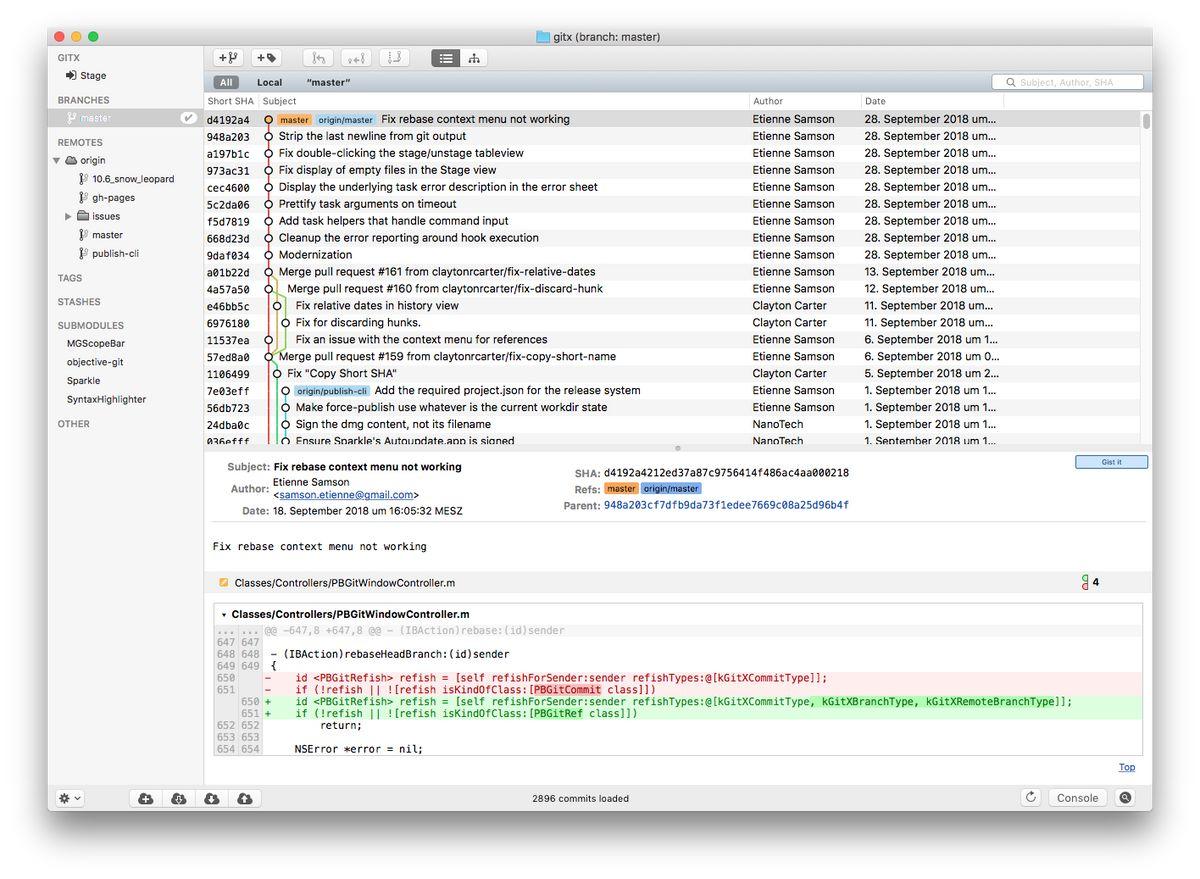
Task: Click the Gist it button
Action: (x=1111, y=462)
